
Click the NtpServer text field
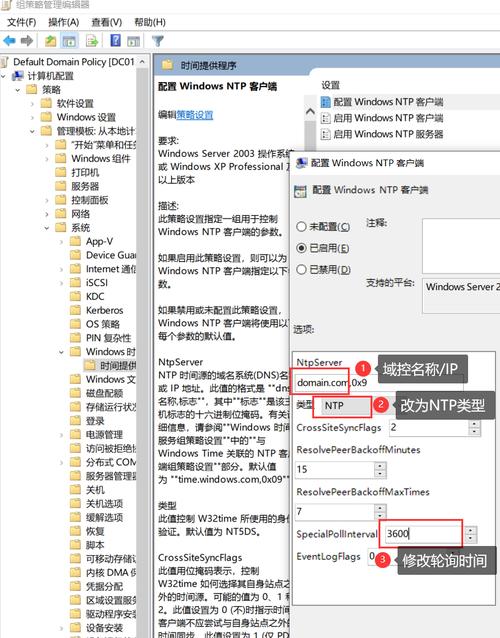coord(378,382)
